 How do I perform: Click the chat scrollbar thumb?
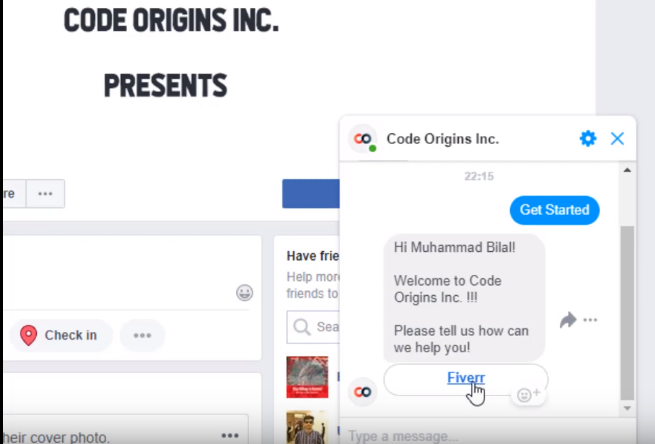627,313
